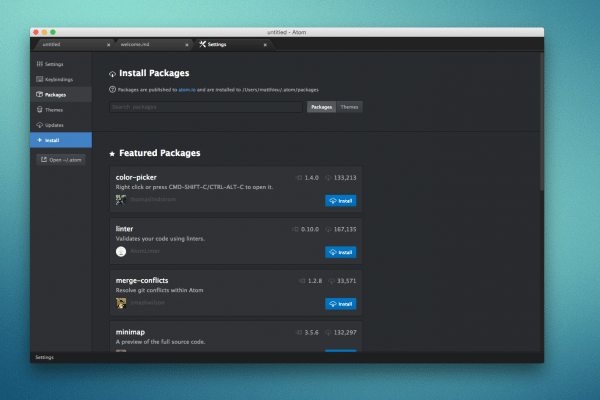Click the Search packages input field

(205, 106)
